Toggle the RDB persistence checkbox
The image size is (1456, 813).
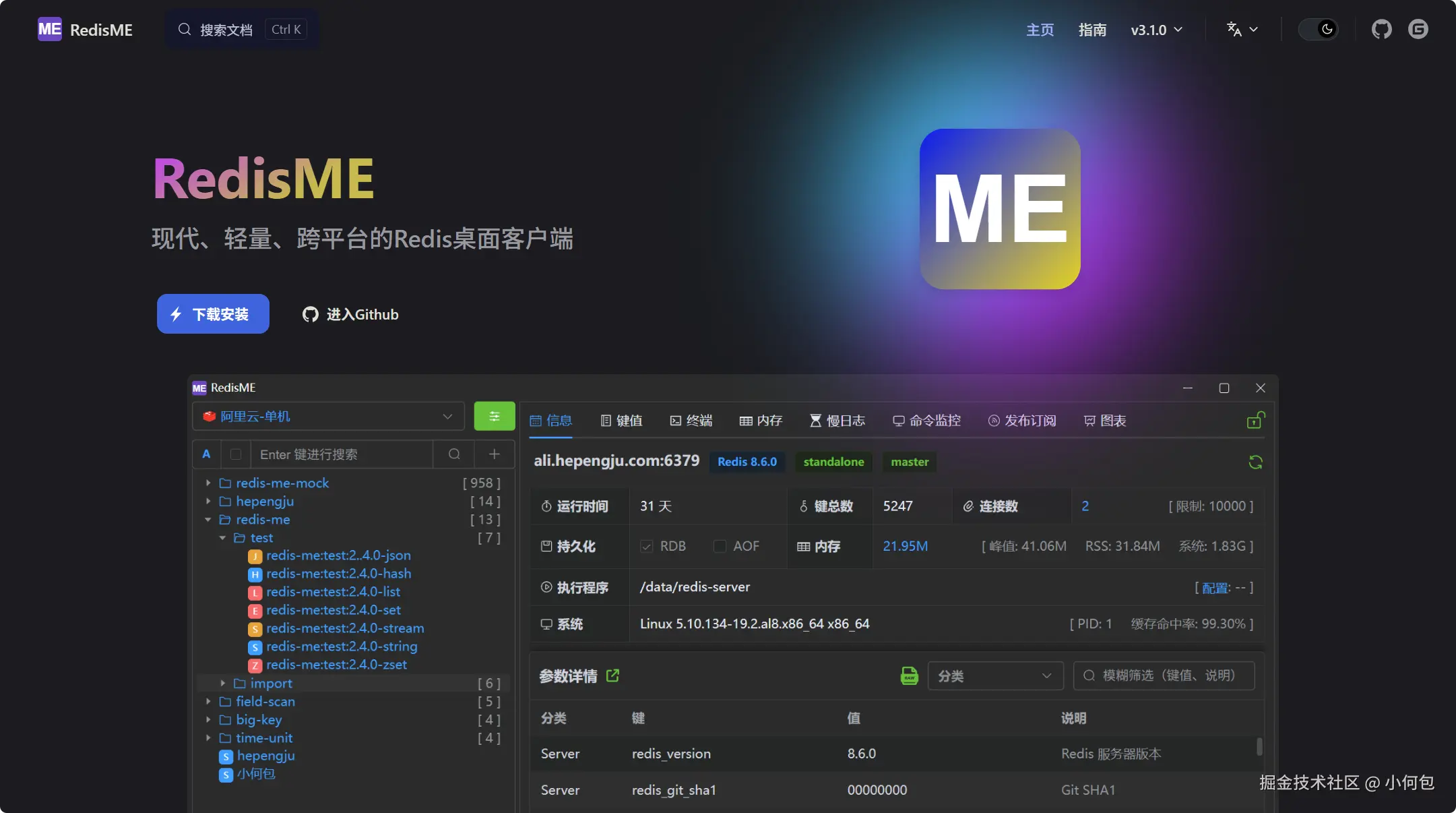click(x=646, y=546)
